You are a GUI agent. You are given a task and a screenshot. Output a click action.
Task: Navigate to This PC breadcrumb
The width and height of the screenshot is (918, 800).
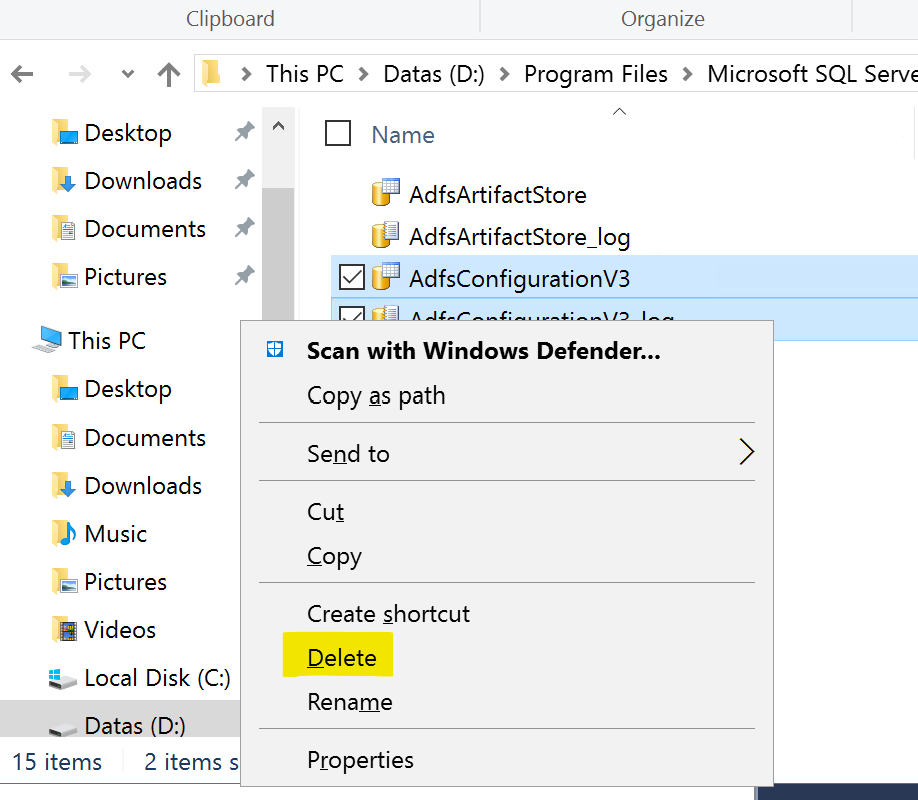tap(304, 74)
